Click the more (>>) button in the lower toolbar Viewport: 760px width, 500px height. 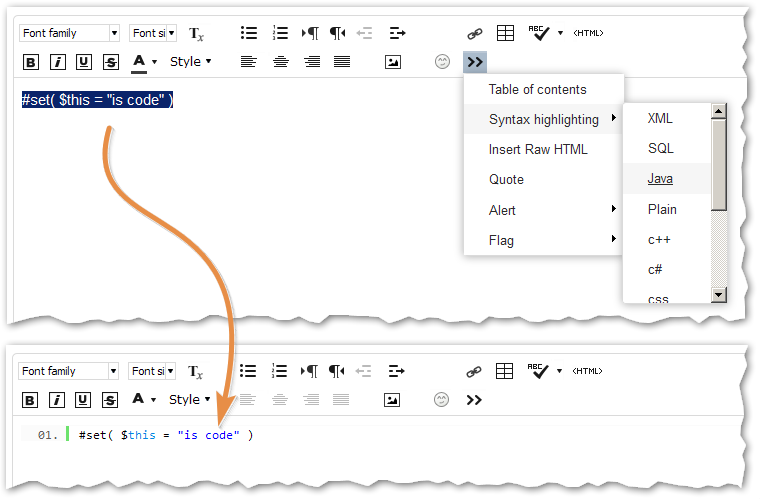(x=475, y=400)
